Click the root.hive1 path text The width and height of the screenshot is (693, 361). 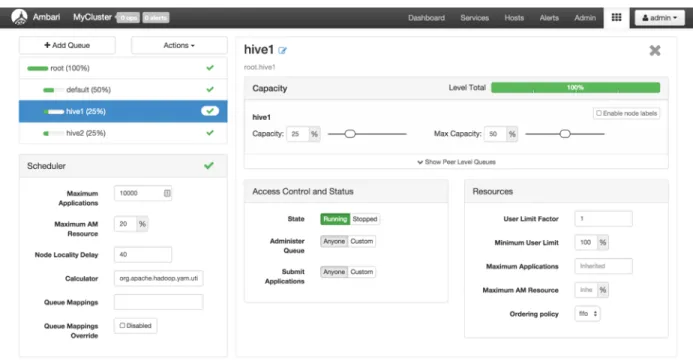[259, 67]
